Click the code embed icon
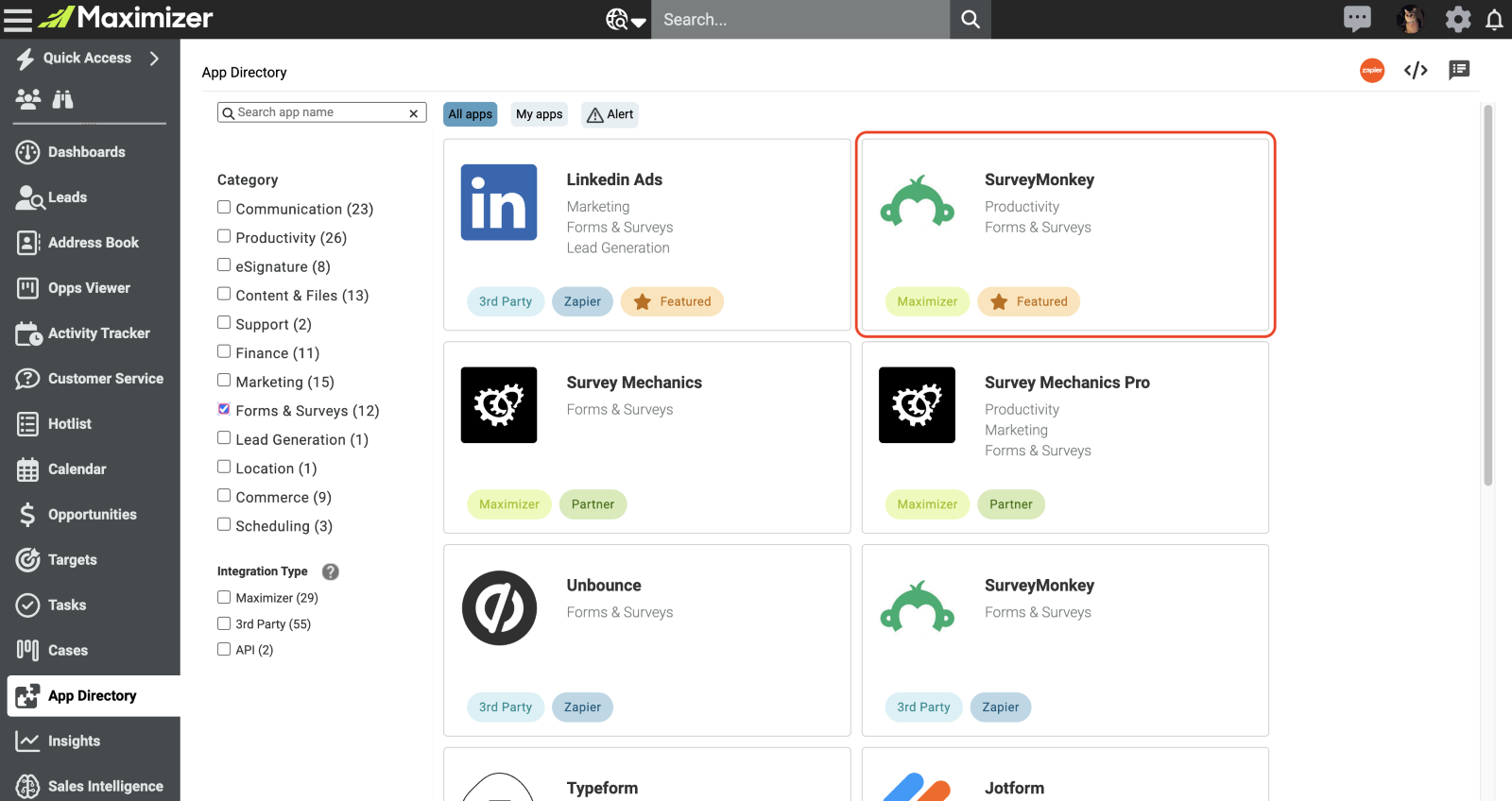Screen dimensions: 1512x801 tap(1416, 70)
